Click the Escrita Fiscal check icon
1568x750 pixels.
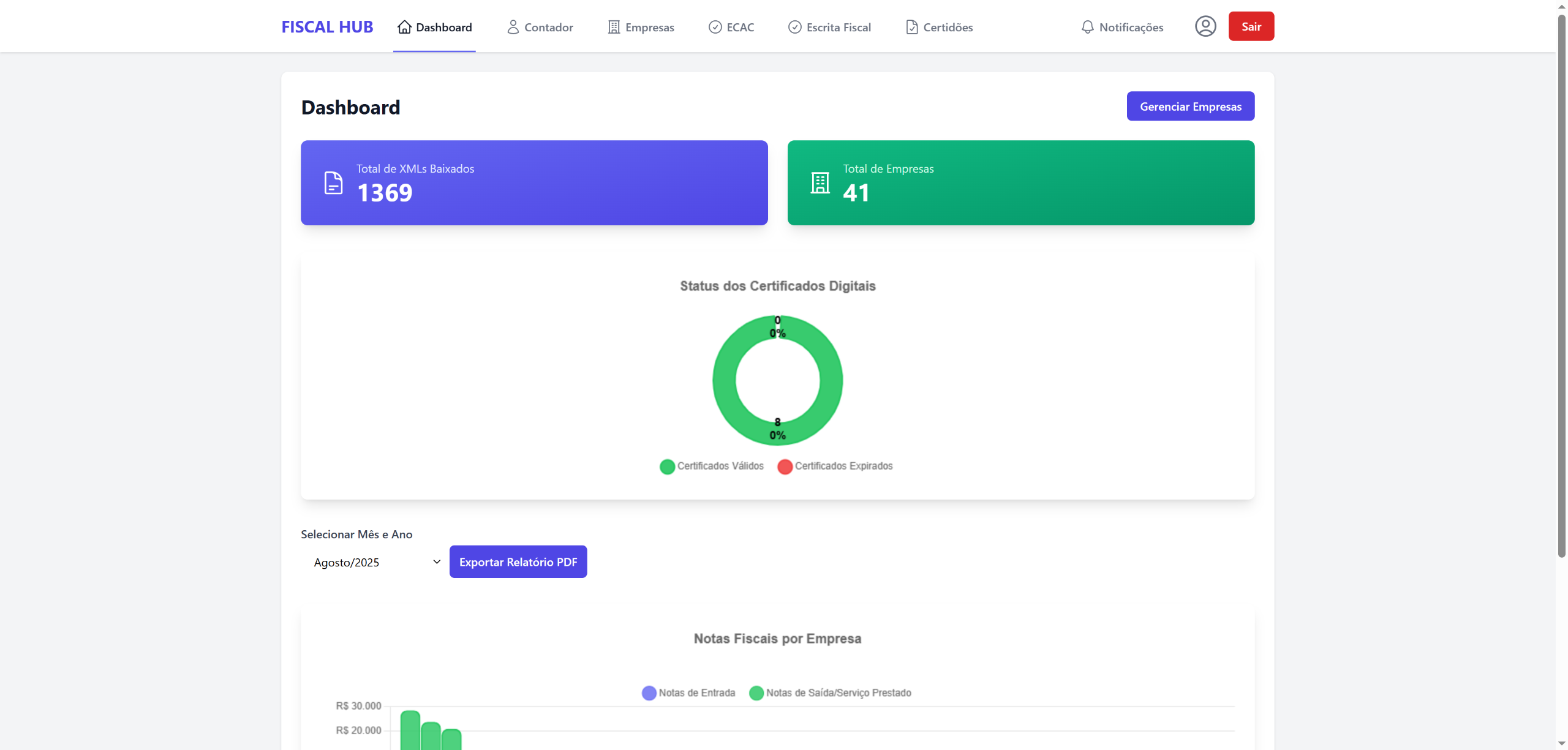[x=794, y=27]
